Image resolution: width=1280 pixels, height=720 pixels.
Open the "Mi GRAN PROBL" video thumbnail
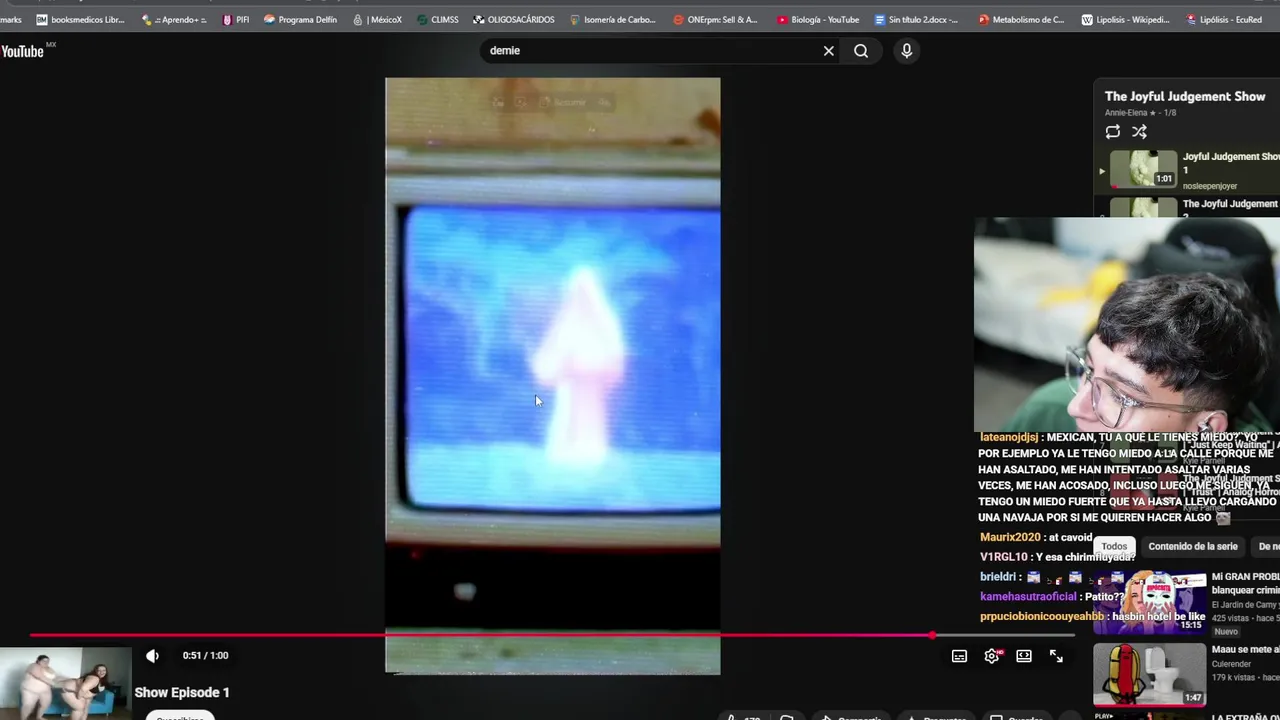[x=1149, y=601]
